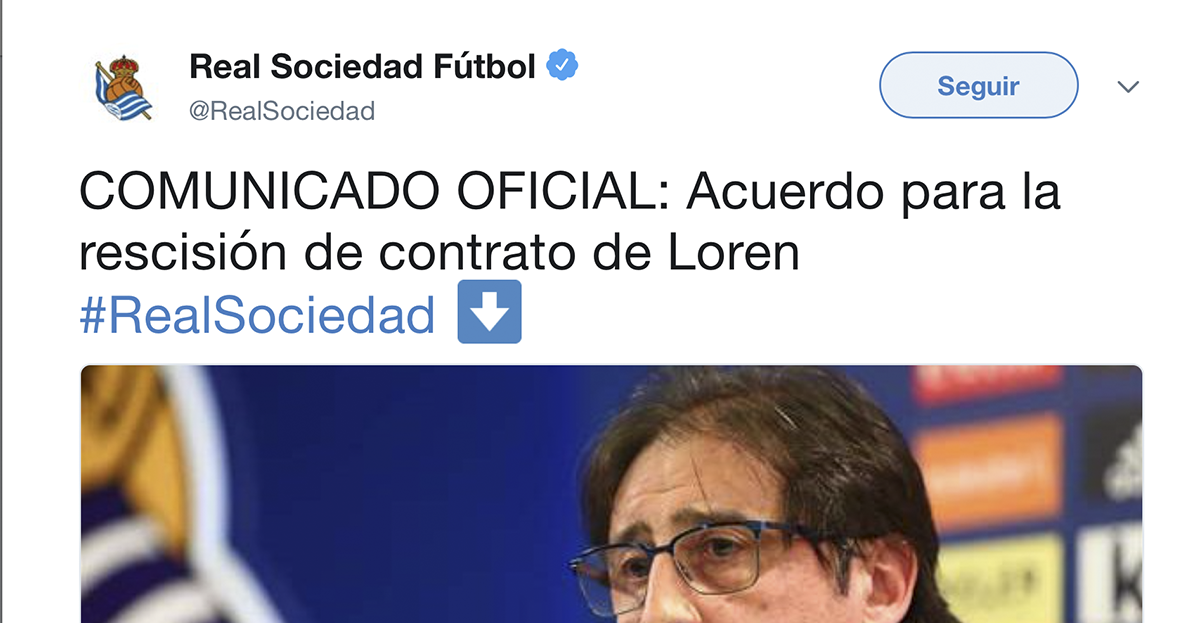Open the attached press conference photo
The height and width of the screenshot is (623, 1200).
[x=610, y=494]
